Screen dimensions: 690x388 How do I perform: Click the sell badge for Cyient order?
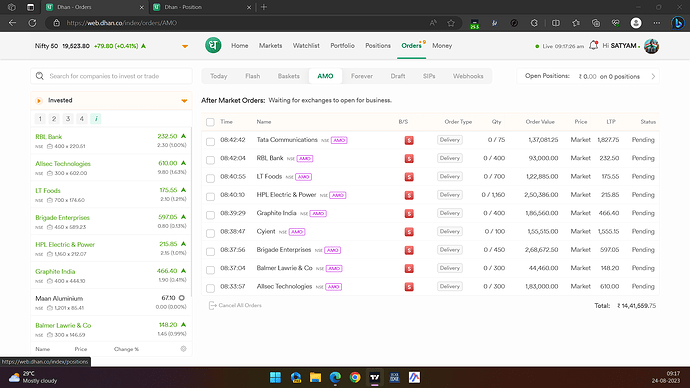[409, 232]
